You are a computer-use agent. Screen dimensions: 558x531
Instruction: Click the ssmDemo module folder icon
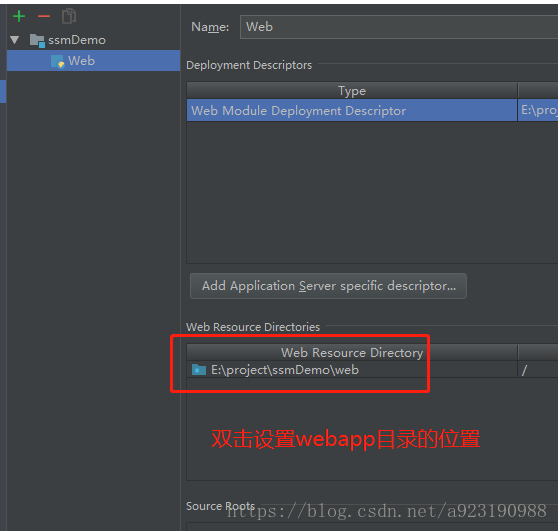pos(37,40)
